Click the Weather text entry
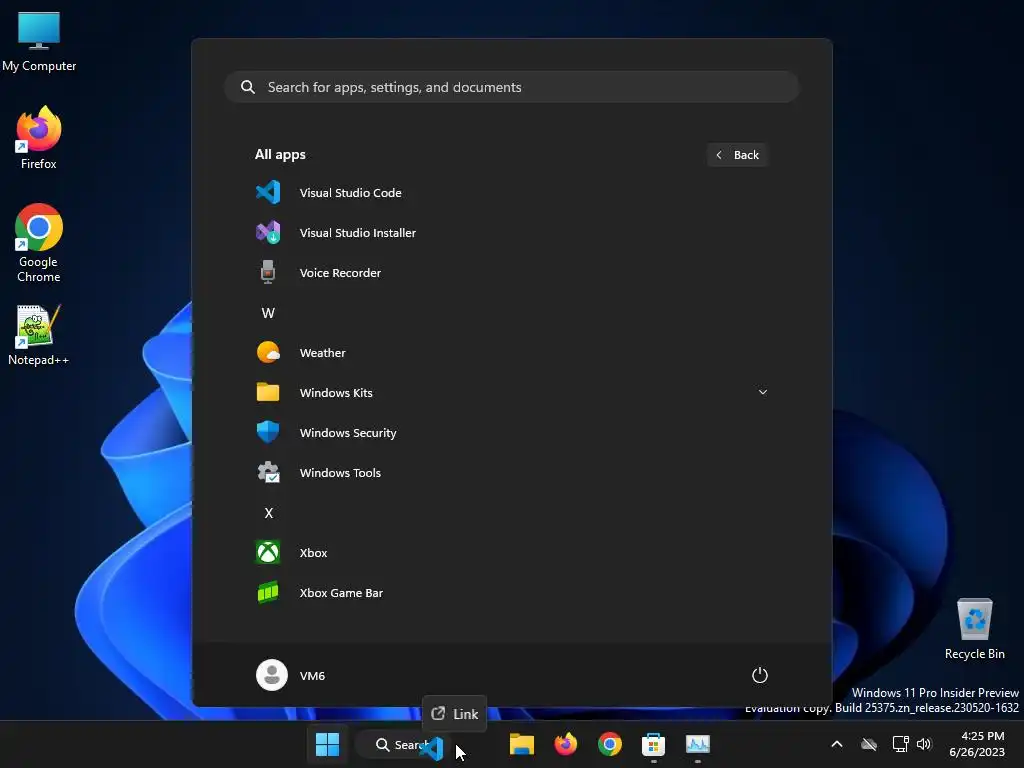Viewport: 1024px width, 768px height. click(x=322, y=353)
